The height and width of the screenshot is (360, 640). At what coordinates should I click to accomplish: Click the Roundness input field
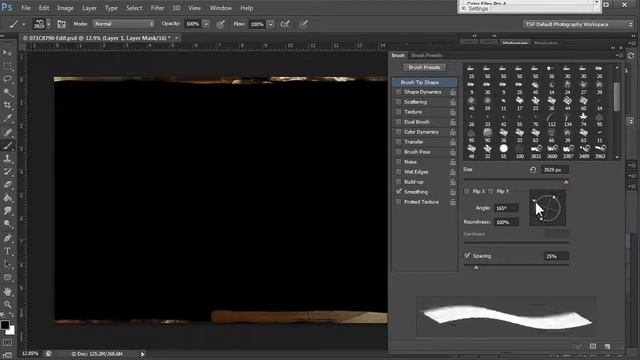507,222
